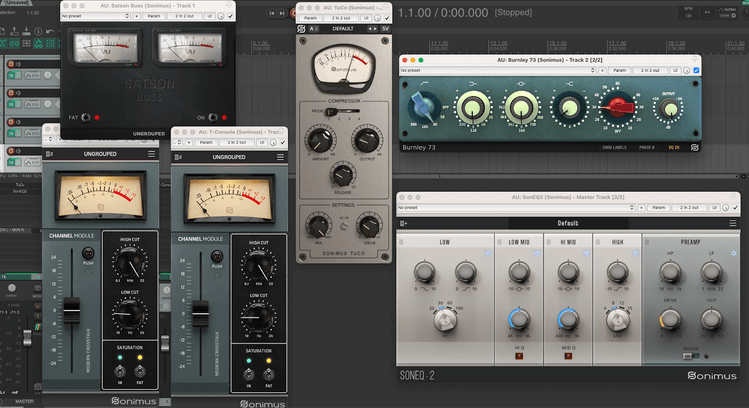Click the High Cut knob on right T-Console

[x=257, y=266]
